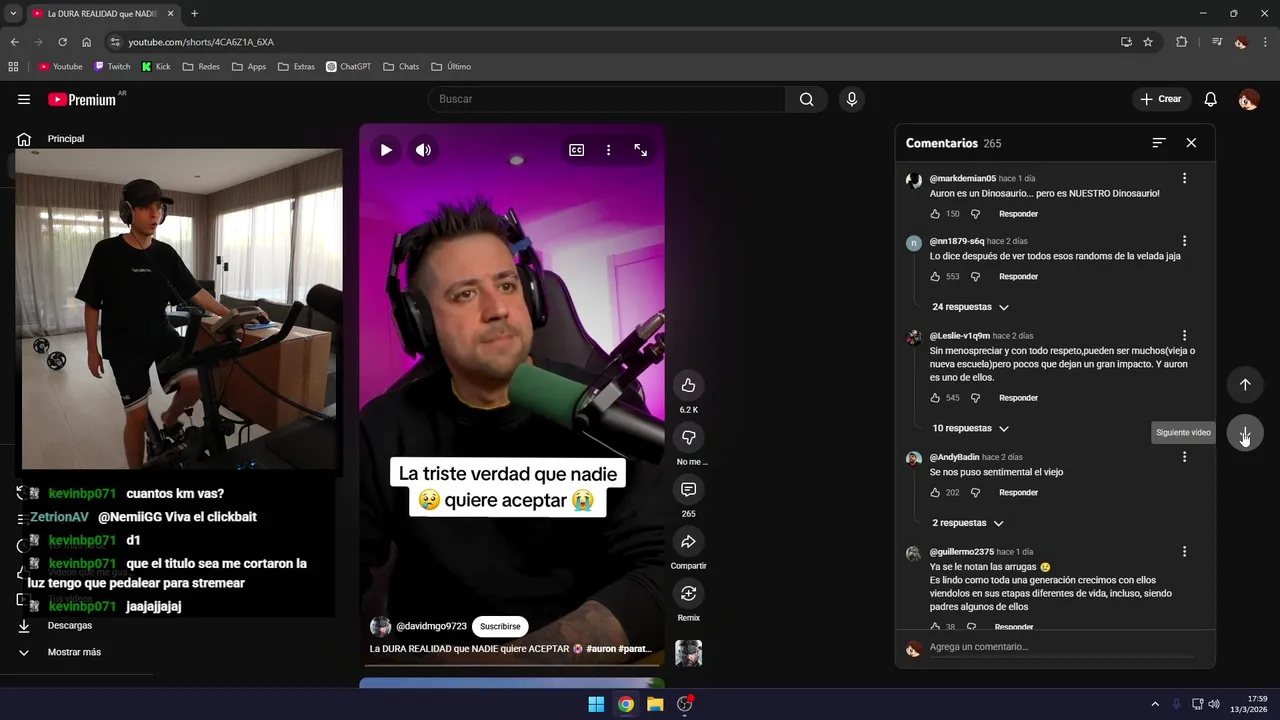Open the ChatGPT bookmark
The height and width of the screenshot is (720, 1280).
pyautogui.click(x=348, y=67)
